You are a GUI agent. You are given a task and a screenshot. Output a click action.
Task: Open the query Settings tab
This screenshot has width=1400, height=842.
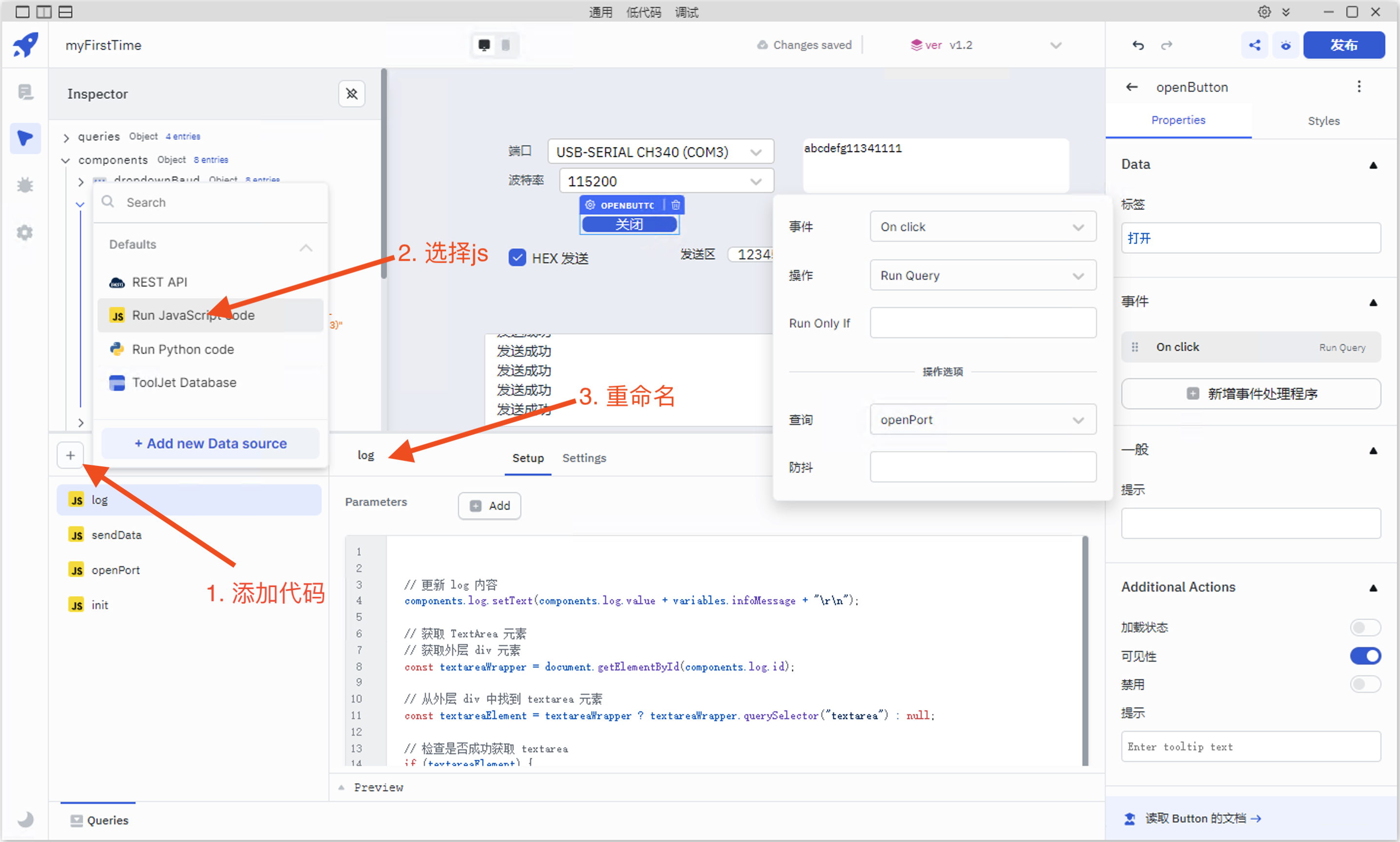[x=584, y=458]
